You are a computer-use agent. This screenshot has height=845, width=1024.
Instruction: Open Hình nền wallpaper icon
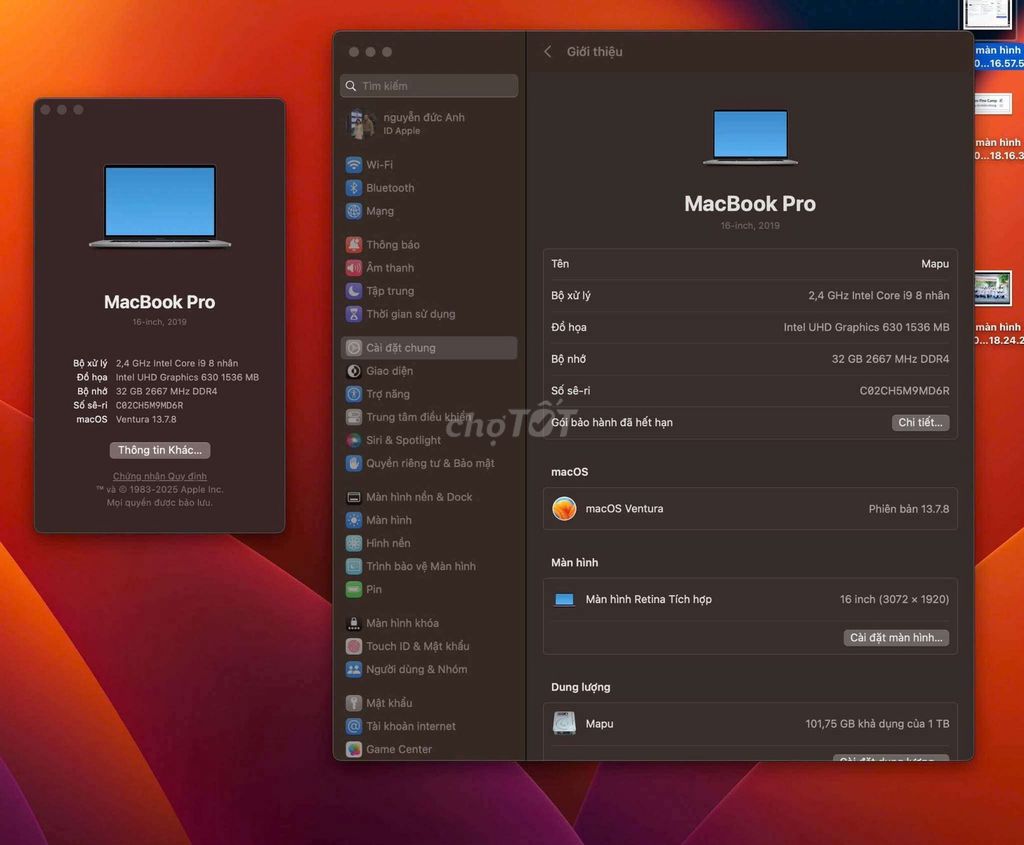point(353,543)
